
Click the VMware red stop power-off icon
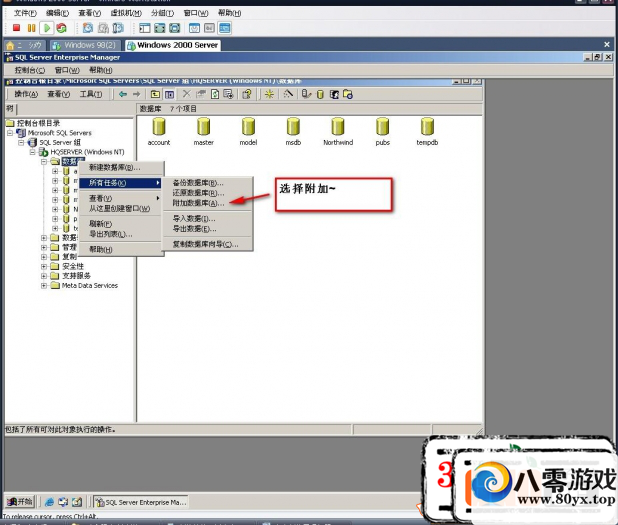pyautogui.click(x=17, y=28)
